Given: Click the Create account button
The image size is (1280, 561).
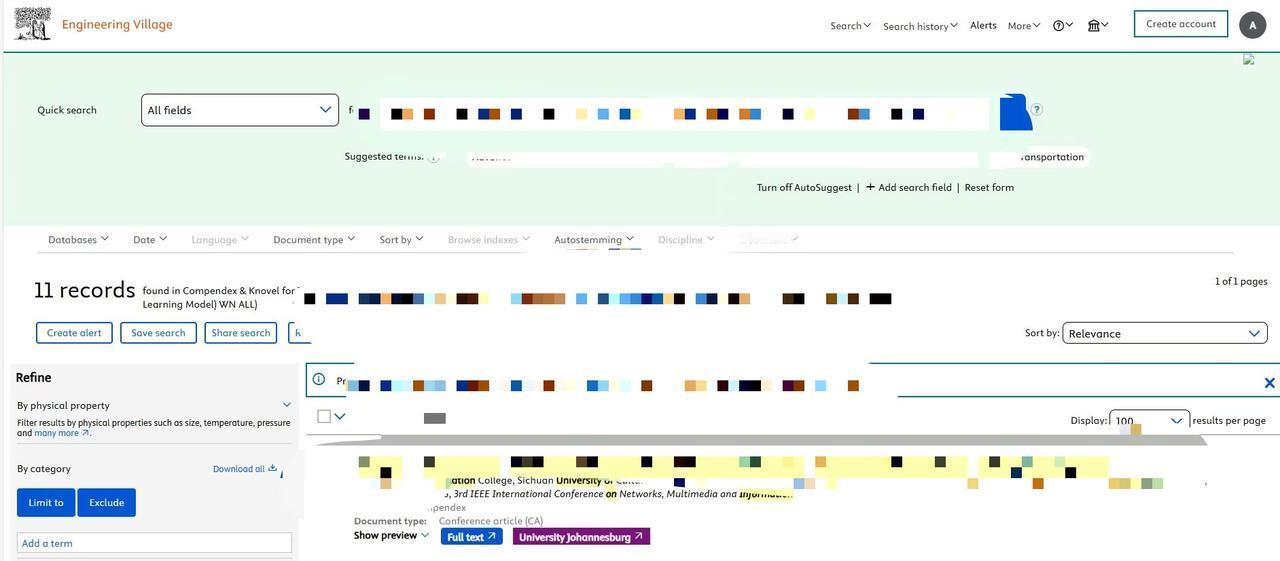Looking at the screenshot, I should 1181,24.
